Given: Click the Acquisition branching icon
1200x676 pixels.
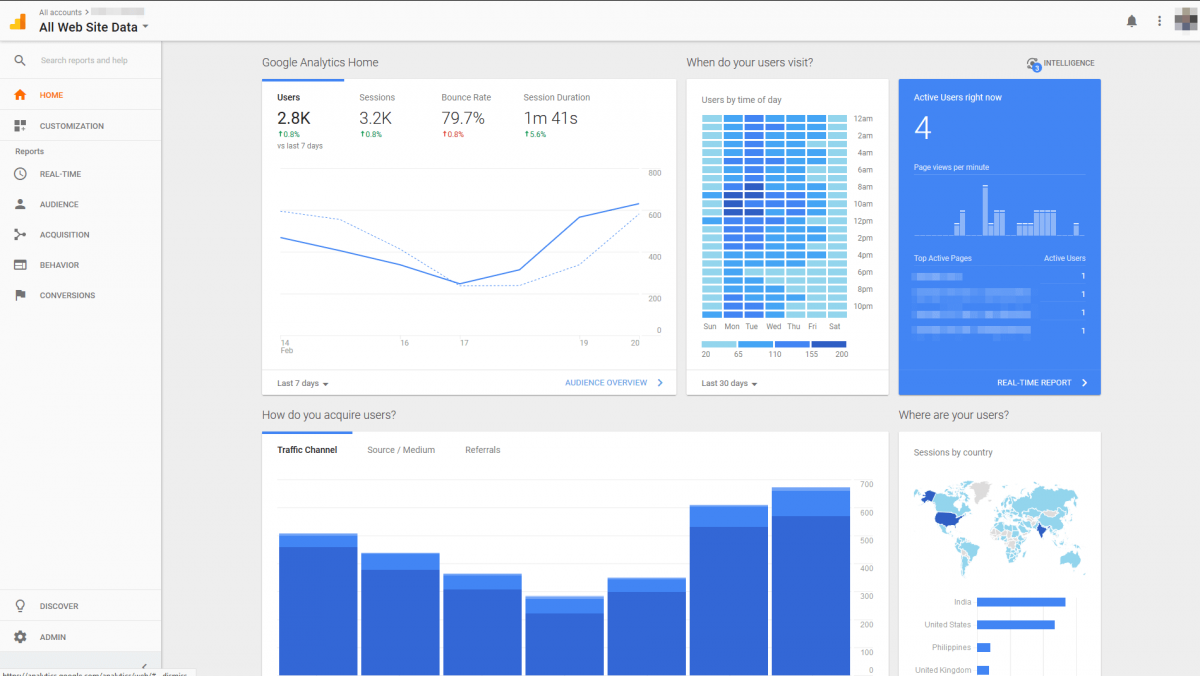Looking at the screenshot, I should click(20, 235).
